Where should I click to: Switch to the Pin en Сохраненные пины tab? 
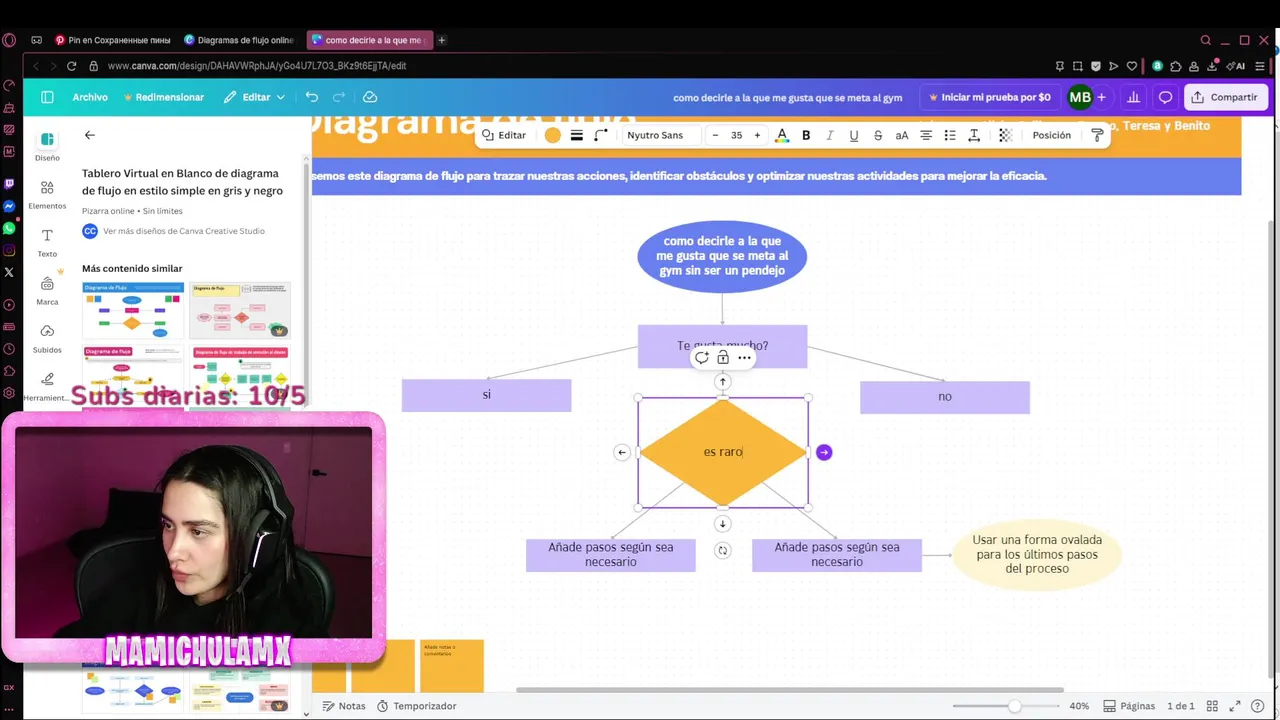(113, 40)
